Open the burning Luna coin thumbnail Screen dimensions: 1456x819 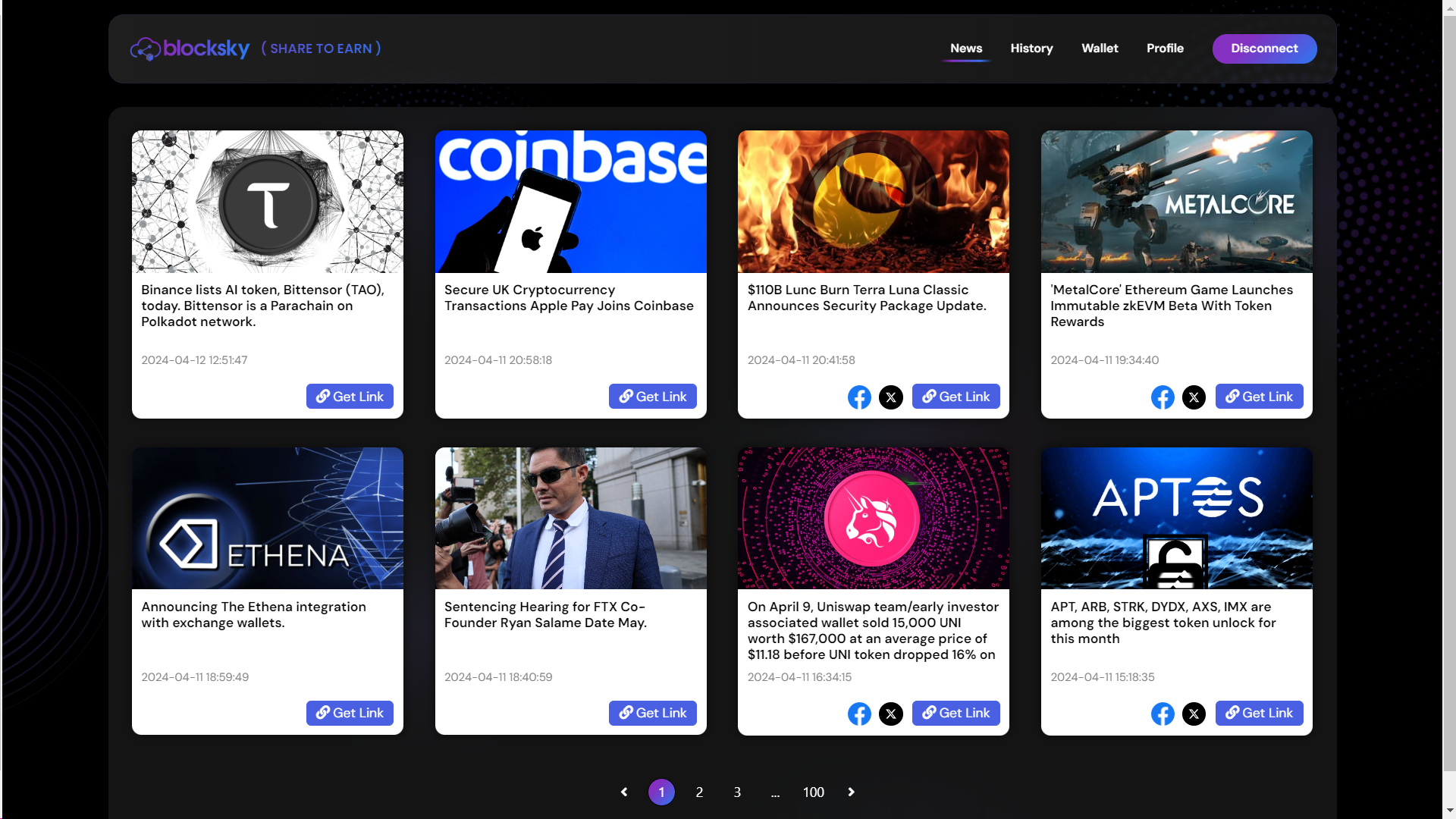pos(874,202)
